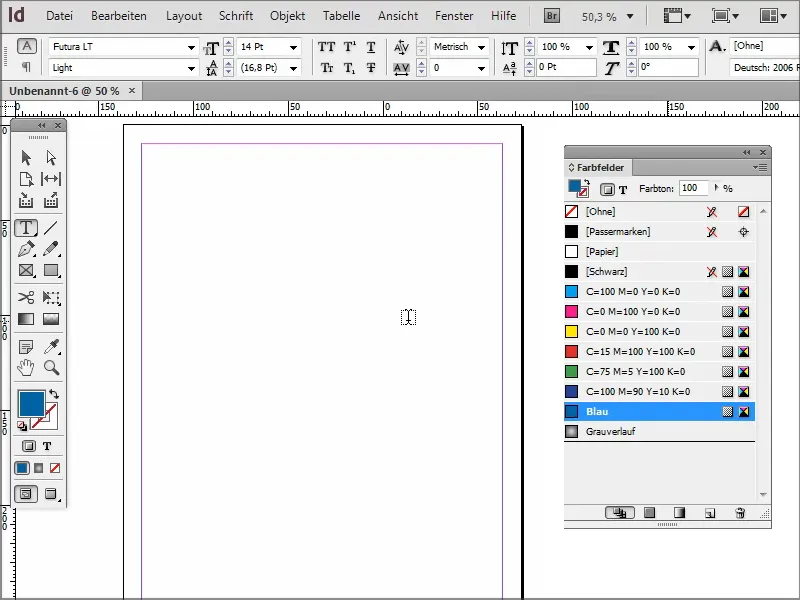Select the Rectangle Frame tool

(x=26, y=270)
